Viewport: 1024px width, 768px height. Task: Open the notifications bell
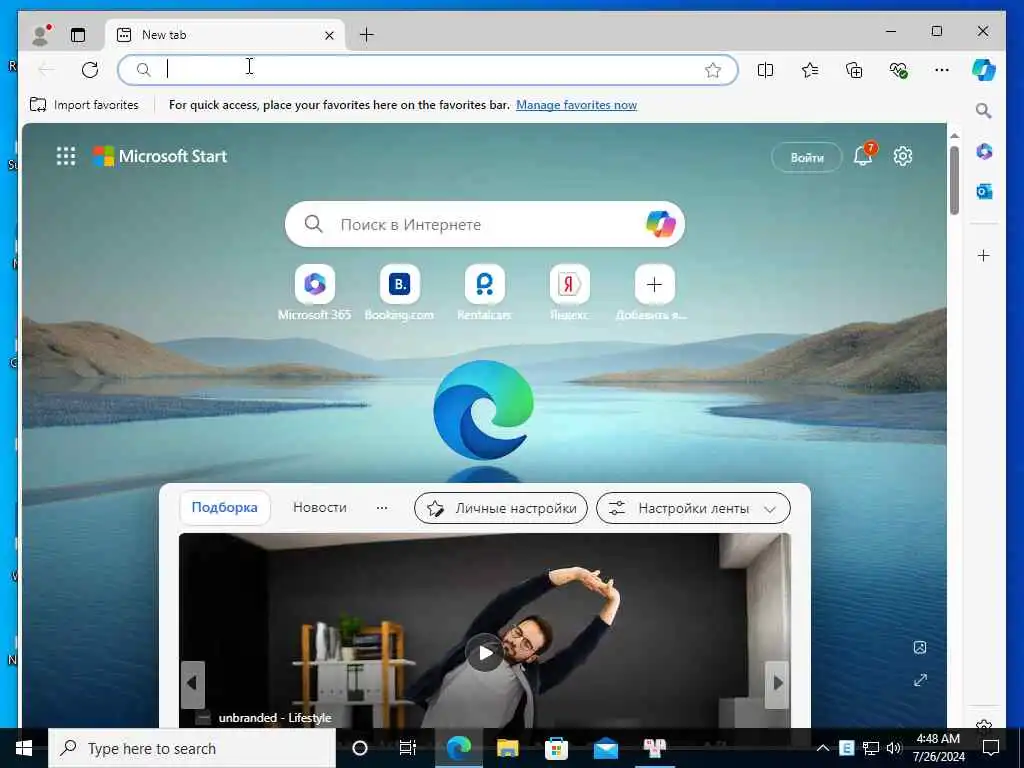point(863,156)
